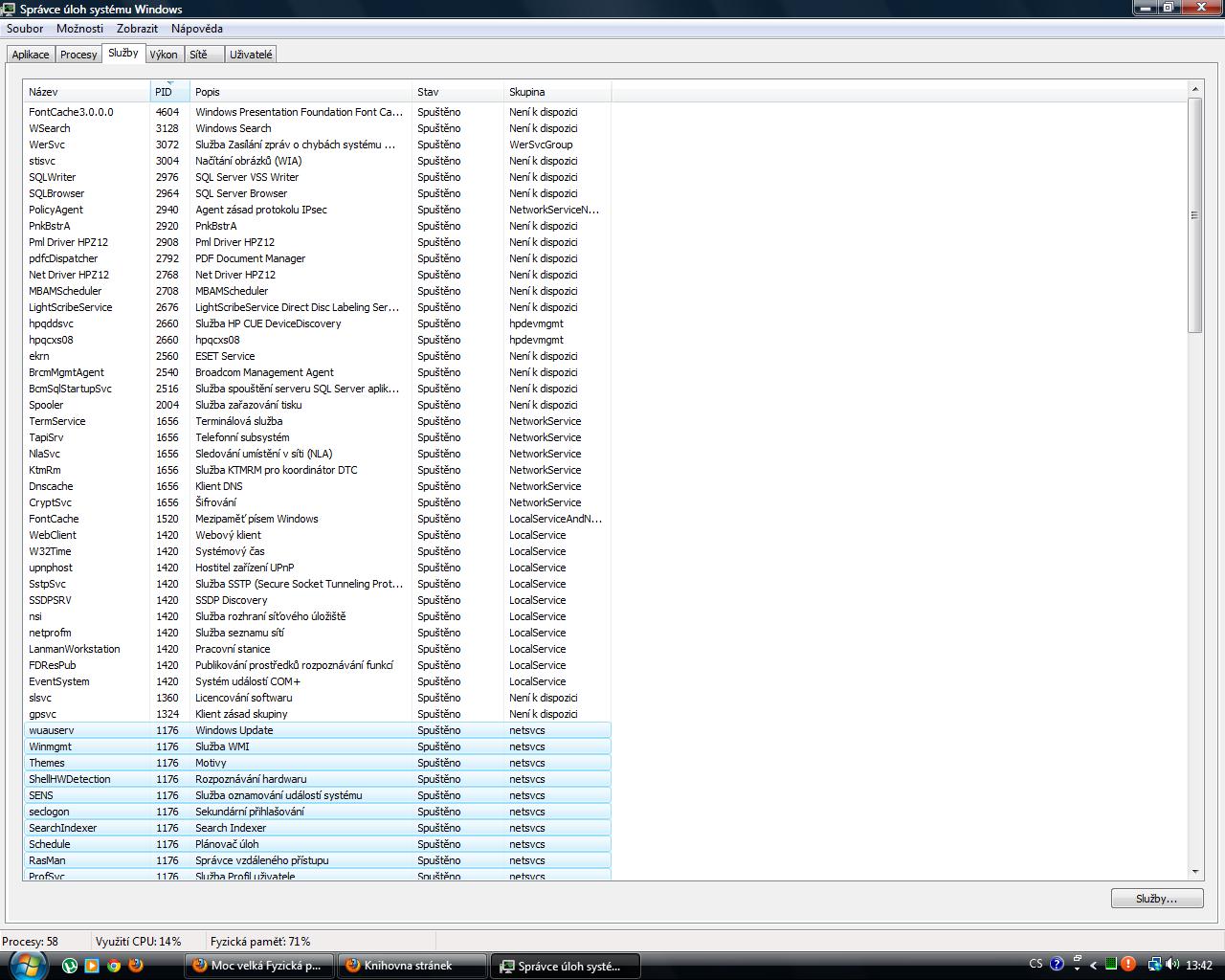
Task: Select the SearchIndexer service row
Action: [317, 828]
